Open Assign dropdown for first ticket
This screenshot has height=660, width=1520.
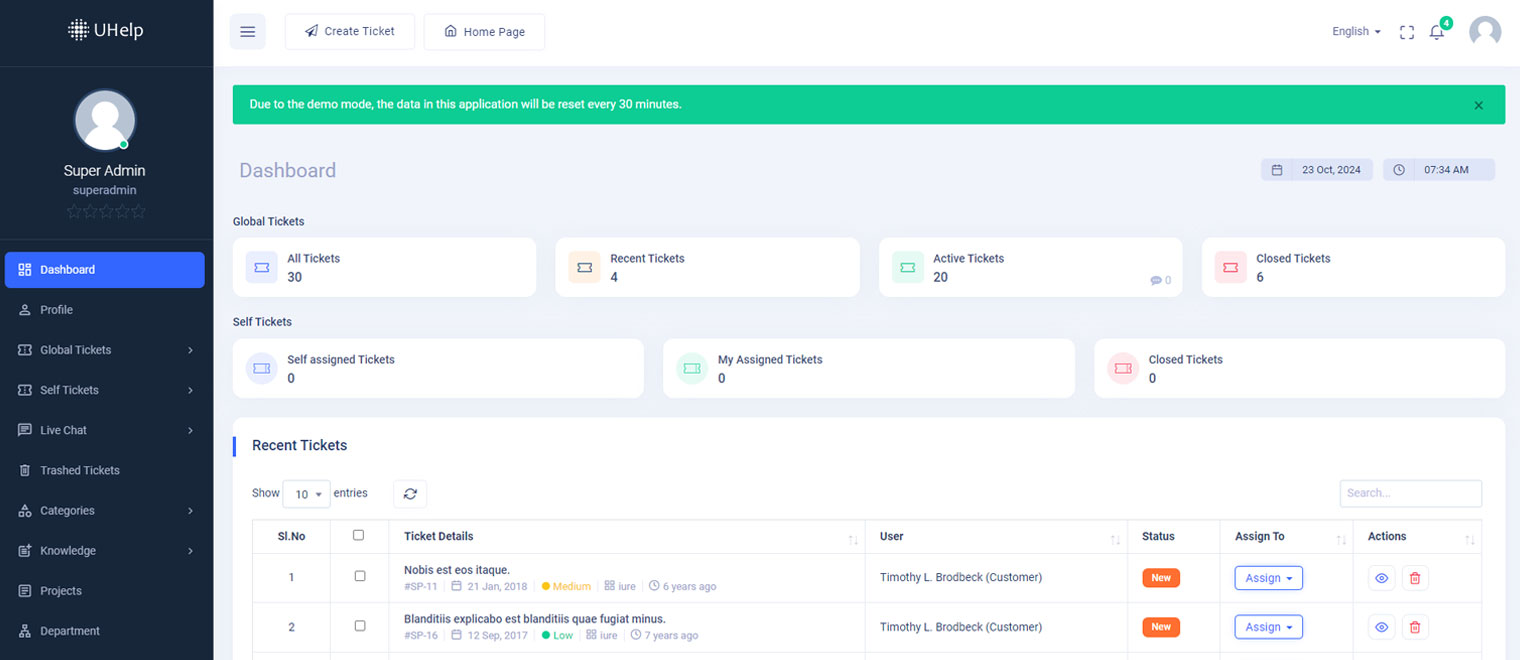tap(1268, 578)
